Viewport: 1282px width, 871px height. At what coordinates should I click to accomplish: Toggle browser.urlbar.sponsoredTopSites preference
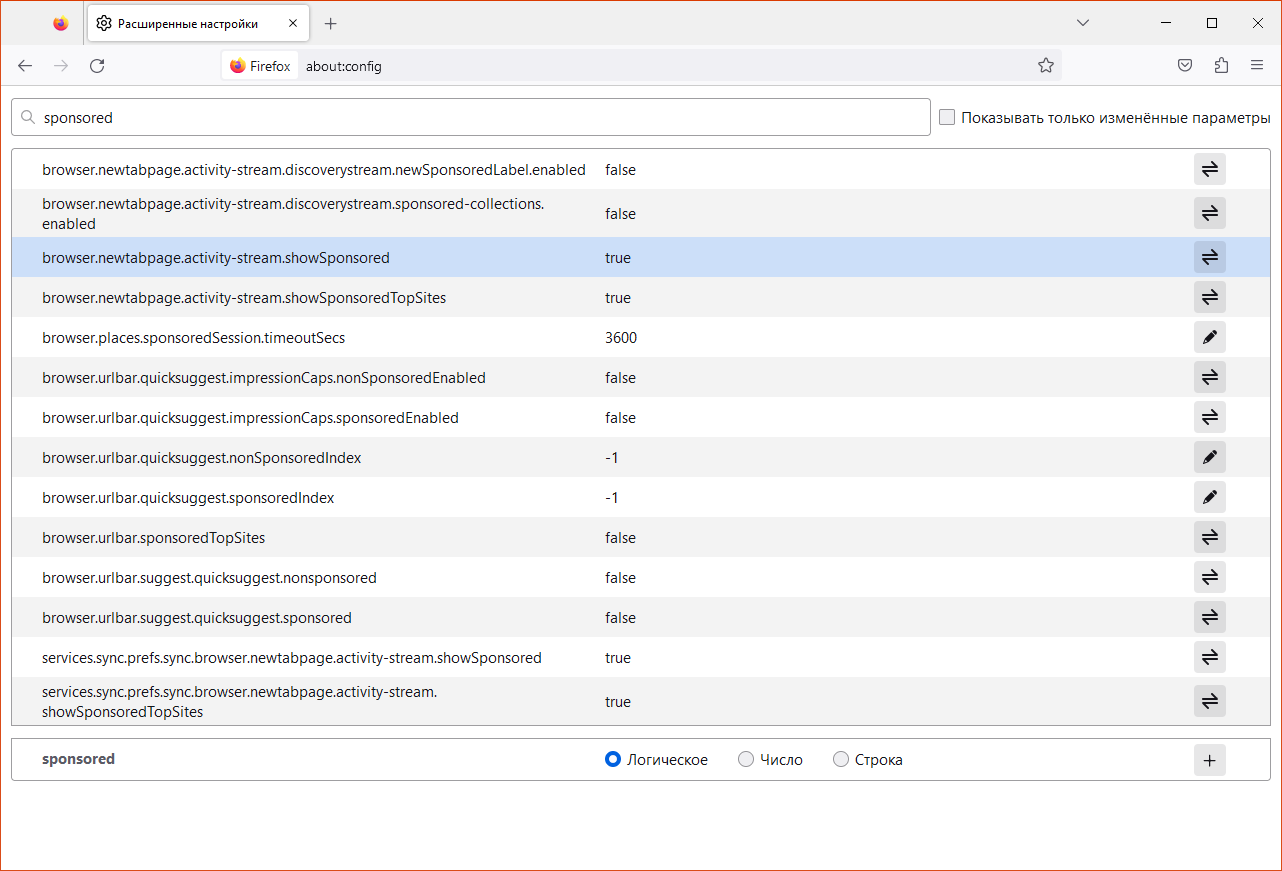(1209, 538)
